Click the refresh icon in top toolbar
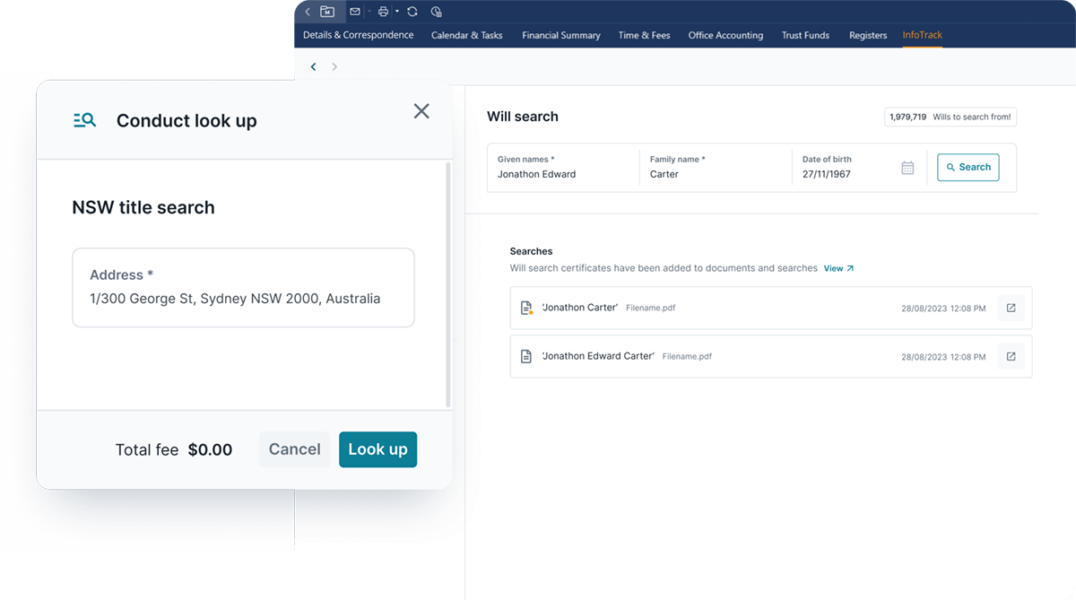The height and width of the screenshot is (600, 1076). [x=412, y=12]
